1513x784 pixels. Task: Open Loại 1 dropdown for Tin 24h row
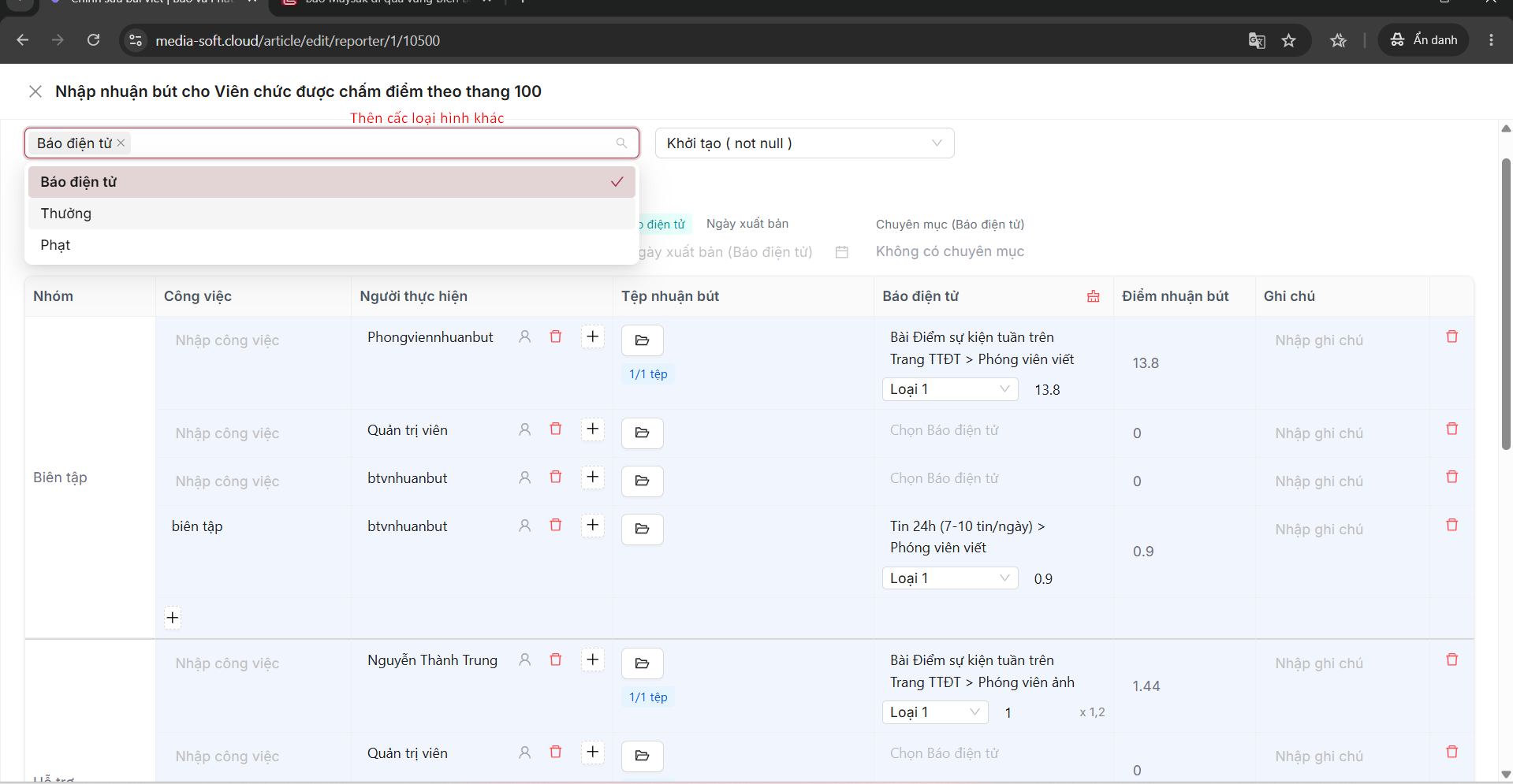tap(950, 578)
